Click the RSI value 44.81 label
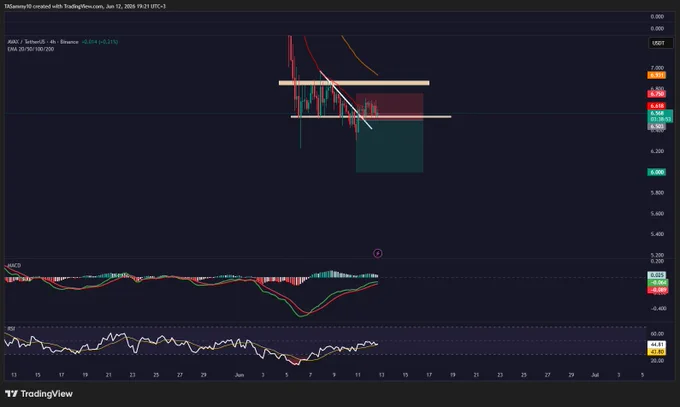The image size is (680, 407). (657, 345)
